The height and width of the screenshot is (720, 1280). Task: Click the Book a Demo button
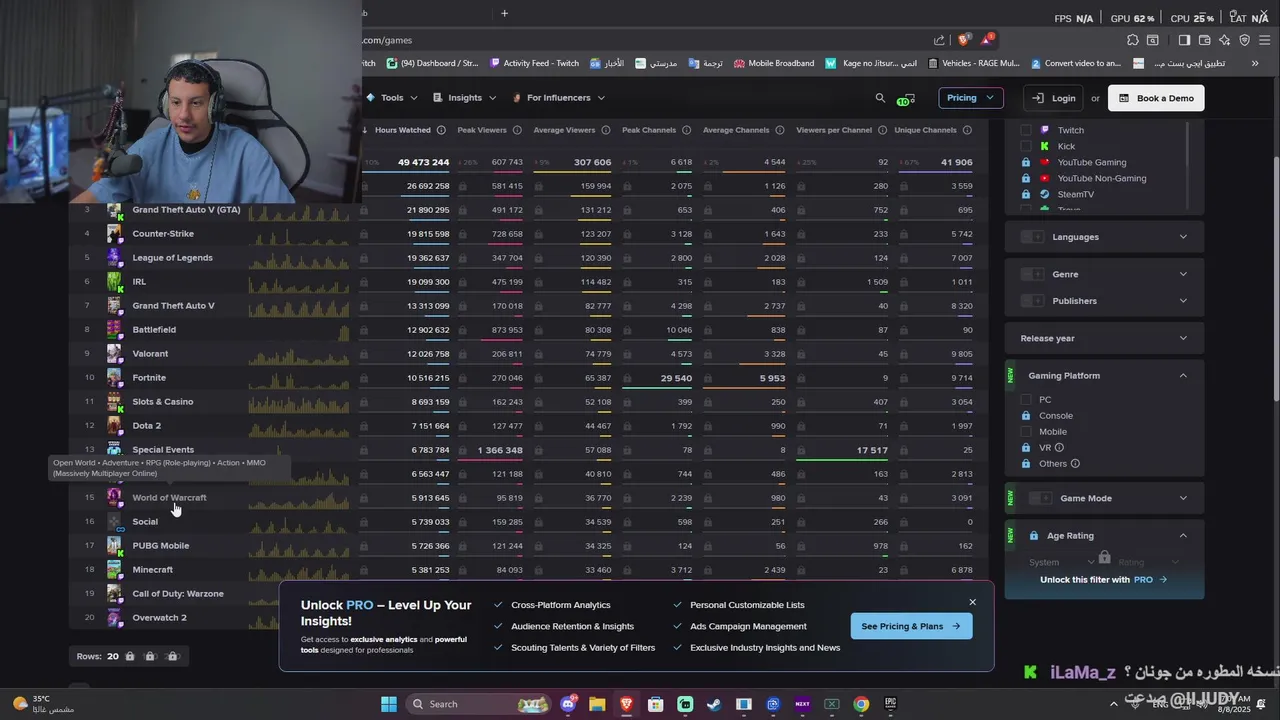pyautogui.click(x=1156, y=98)
